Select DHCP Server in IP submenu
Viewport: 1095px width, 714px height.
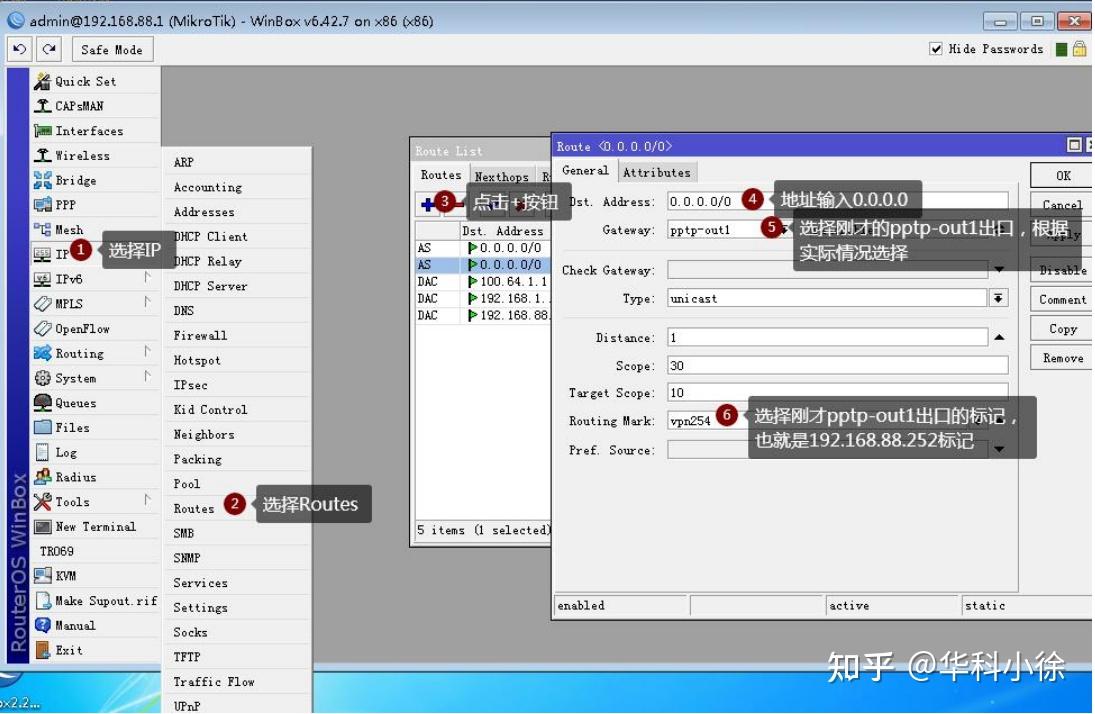210,286
